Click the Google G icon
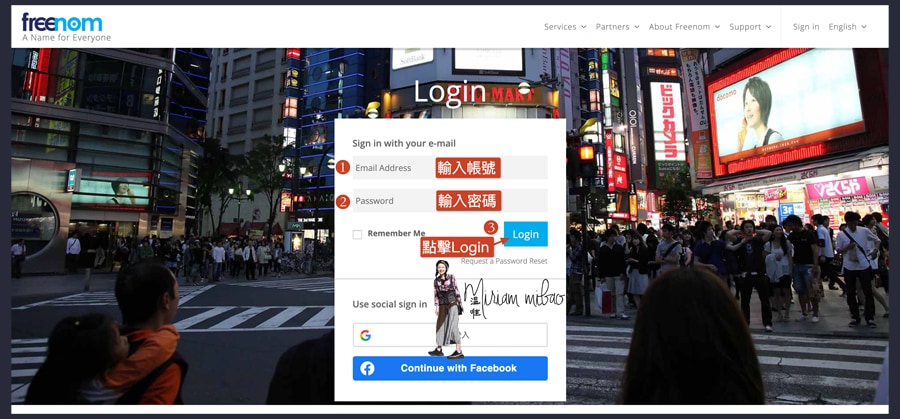 click(x=365, y=335)
